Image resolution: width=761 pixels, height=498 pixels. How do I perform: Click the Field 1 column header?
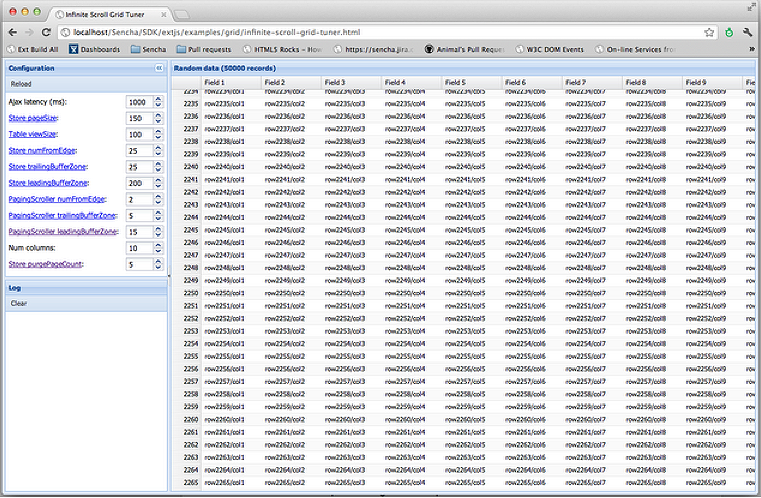tap(232, 82)
